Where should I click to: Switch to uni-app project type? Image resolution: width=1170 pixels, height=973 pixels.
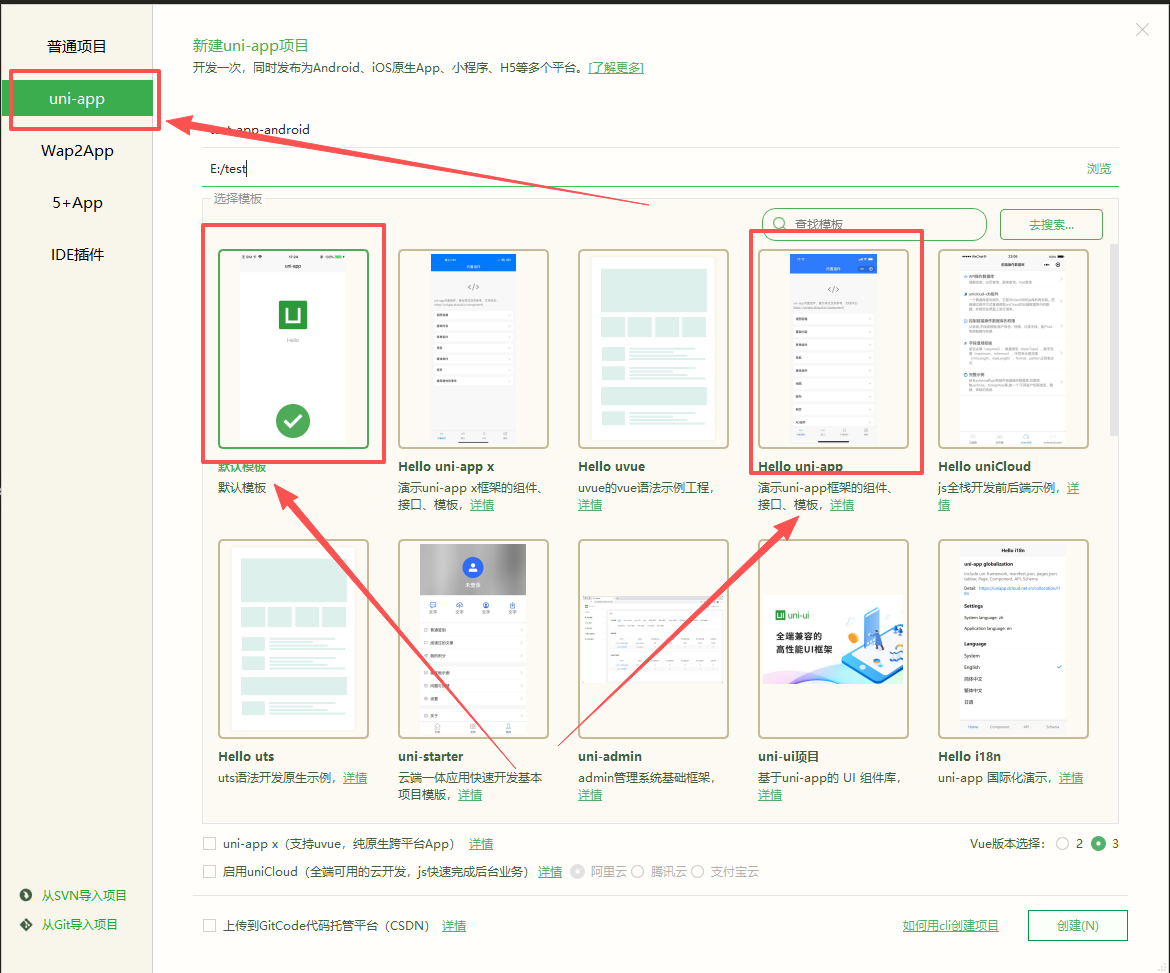pyautogui.click(x=77, y=98)
